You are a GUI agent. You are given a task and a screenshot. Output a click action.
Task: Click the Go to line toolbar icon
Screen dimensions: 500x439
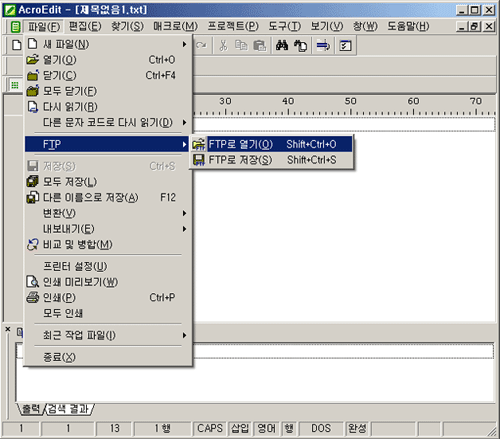(x=323, y=45)
